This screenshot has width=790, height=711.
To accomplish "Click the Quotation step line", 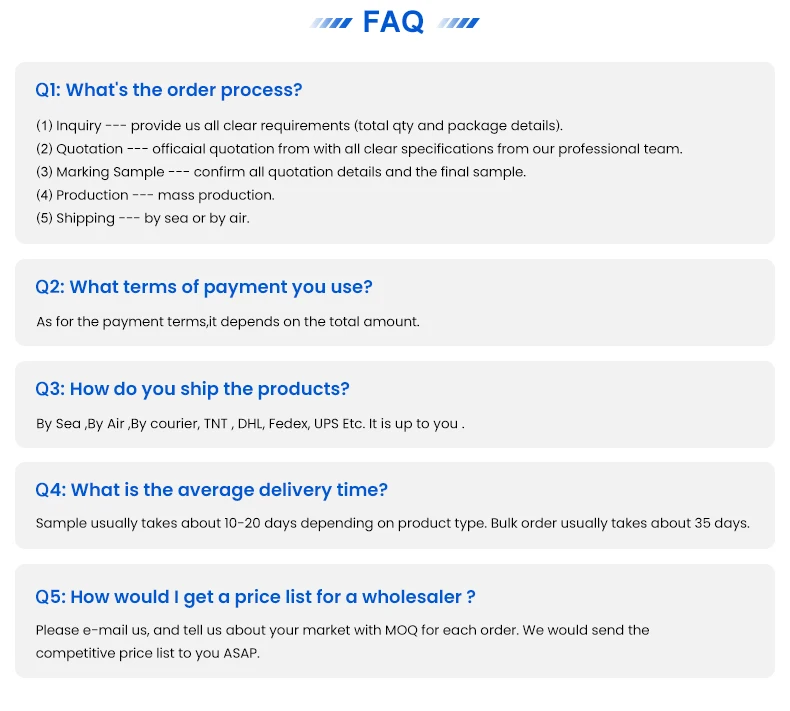I will [359, 149].
